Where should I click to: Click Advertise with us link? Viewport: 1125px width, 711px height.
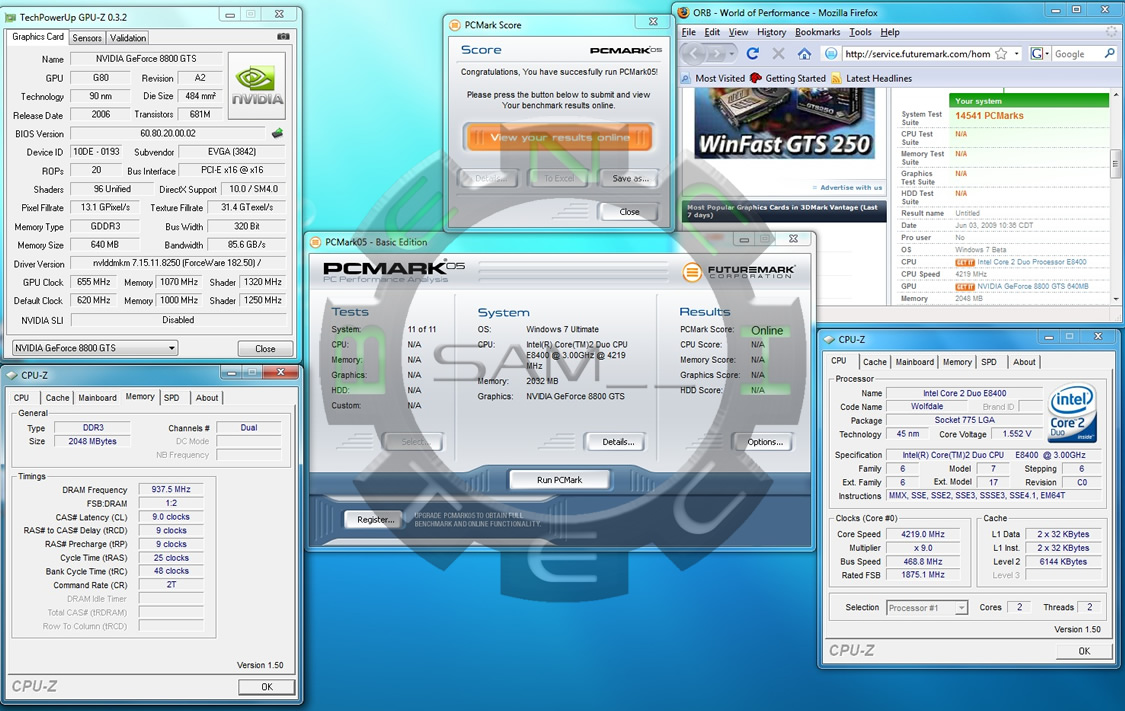pos(851,187)
